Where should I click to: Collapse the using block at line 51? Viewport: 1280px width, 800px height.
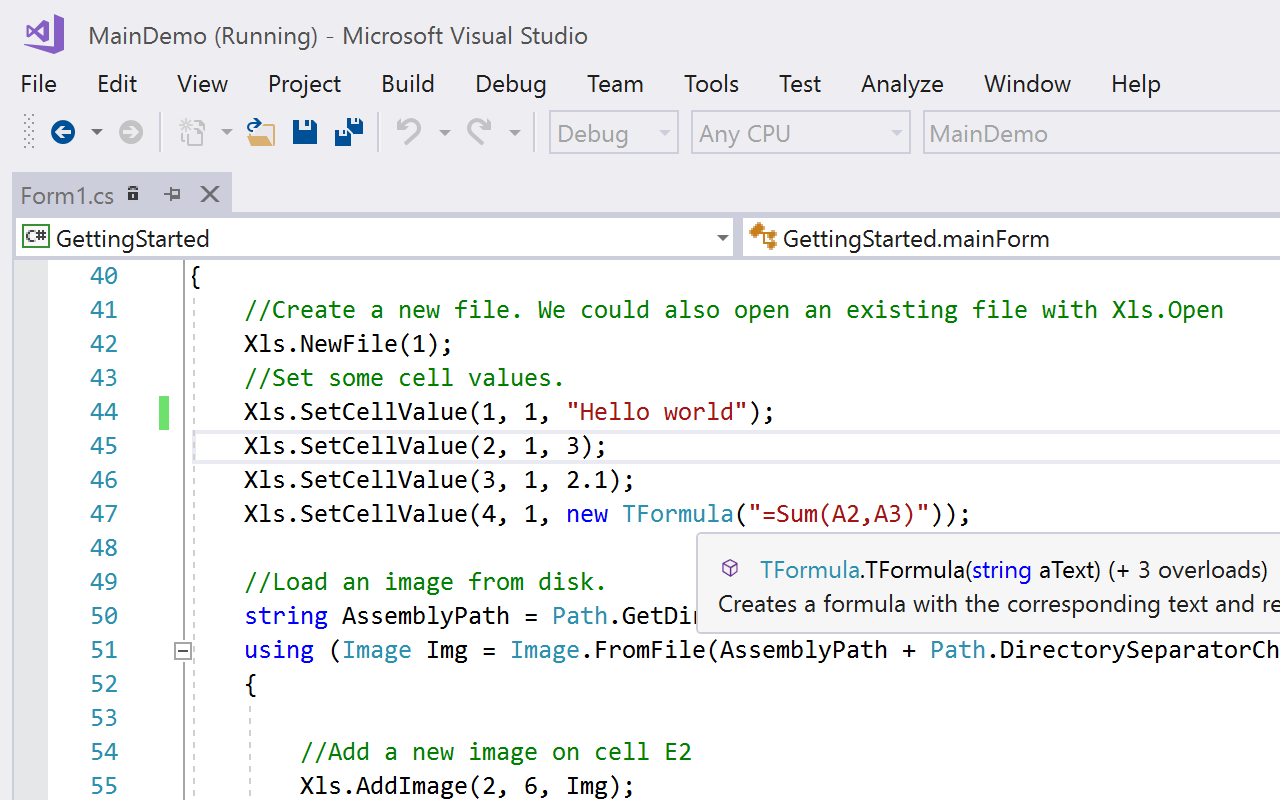click(182, 651)
